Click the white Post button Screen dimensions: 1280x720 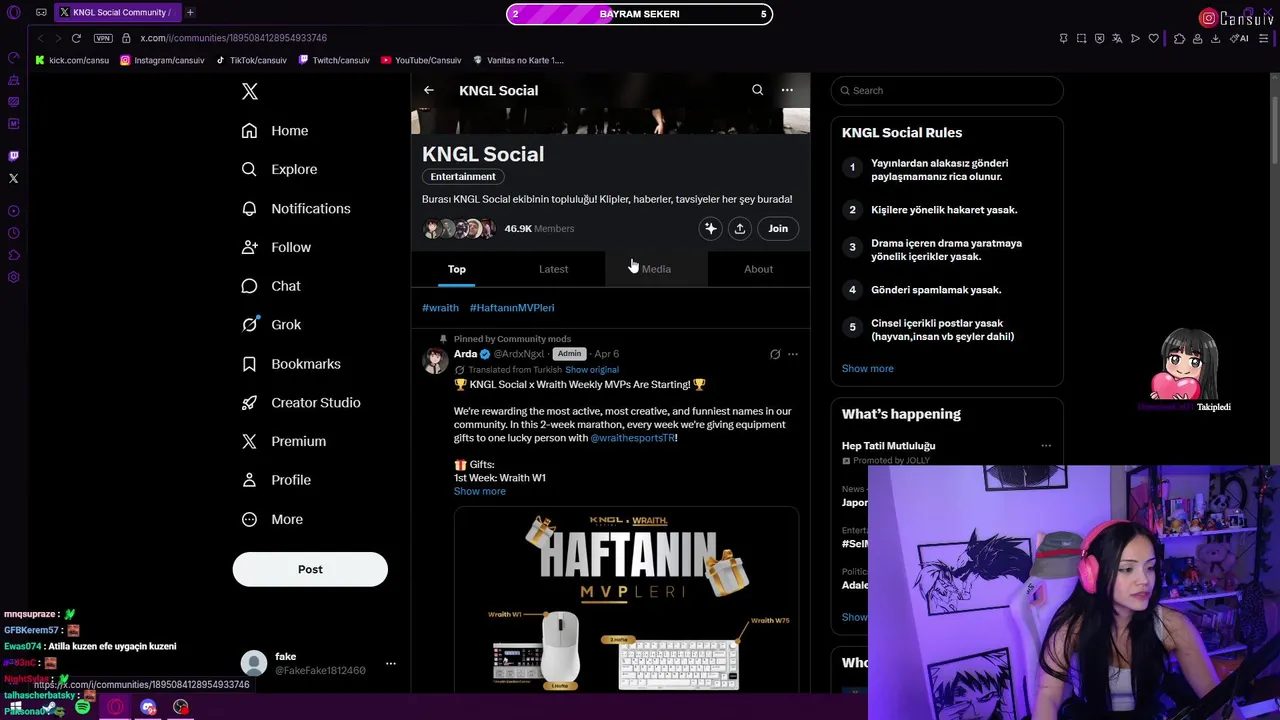tap(310, 569)
